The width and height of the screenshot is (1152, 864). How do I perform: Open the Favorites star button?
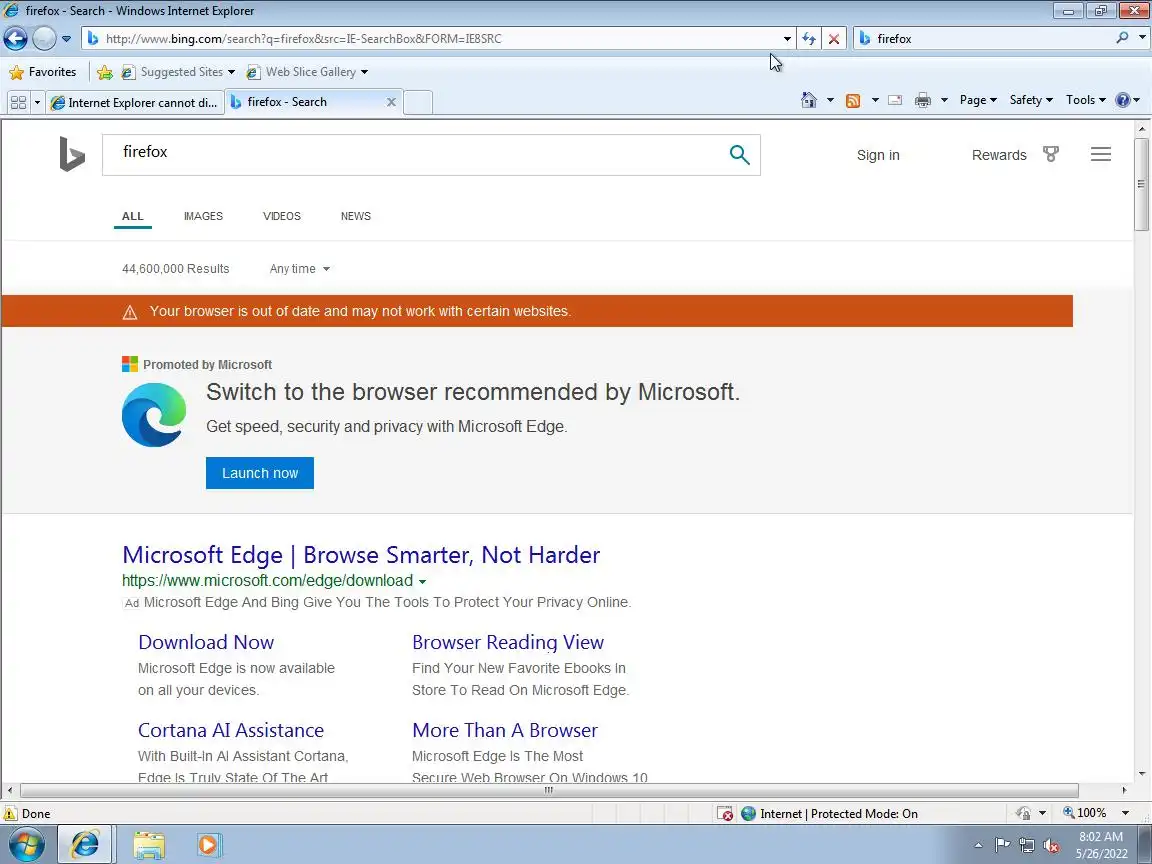pyautogui.click(x=43, y=72)
